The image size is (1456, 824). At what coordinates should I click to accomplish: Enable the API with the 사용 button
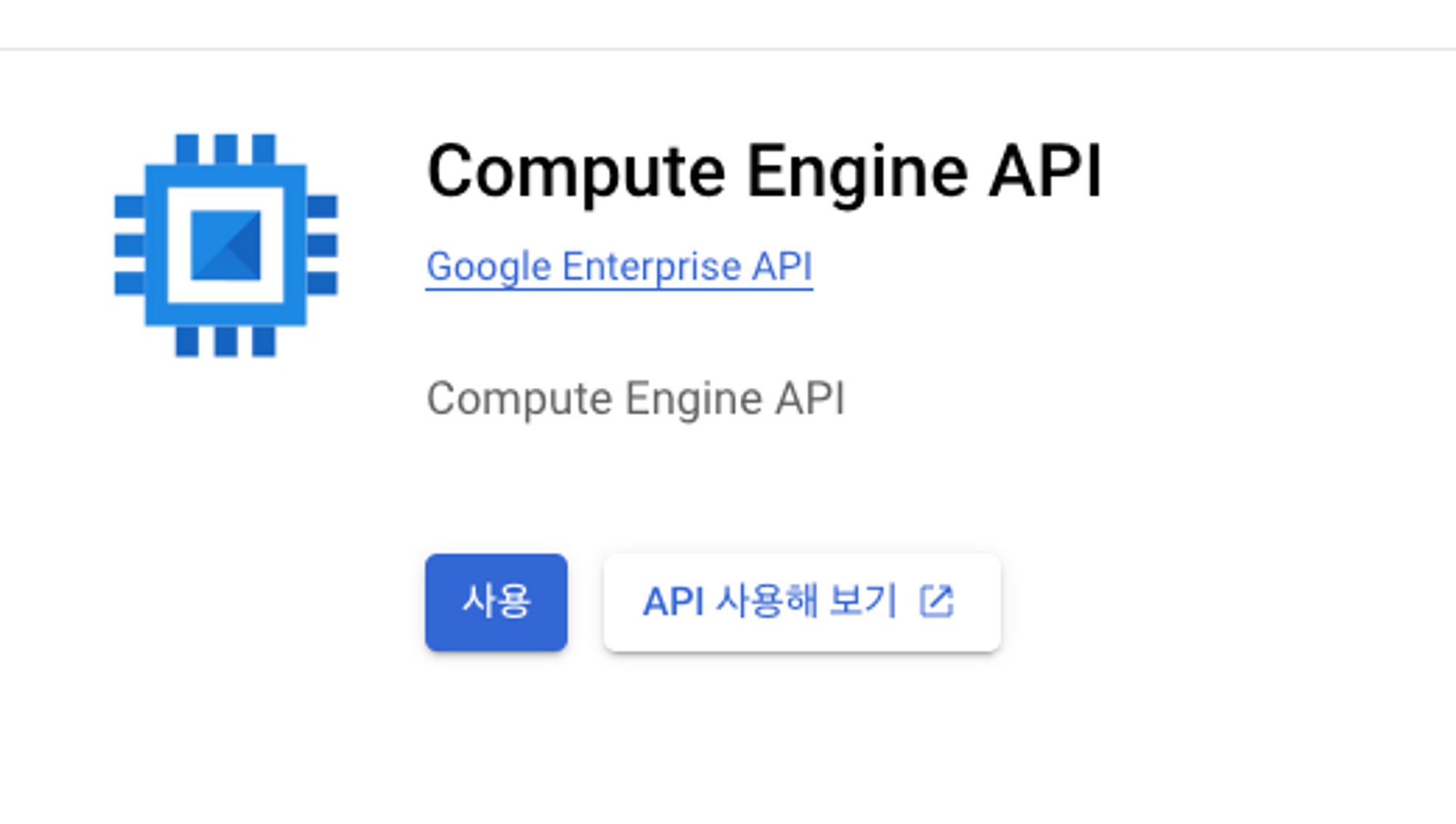(x=496, y=603)
